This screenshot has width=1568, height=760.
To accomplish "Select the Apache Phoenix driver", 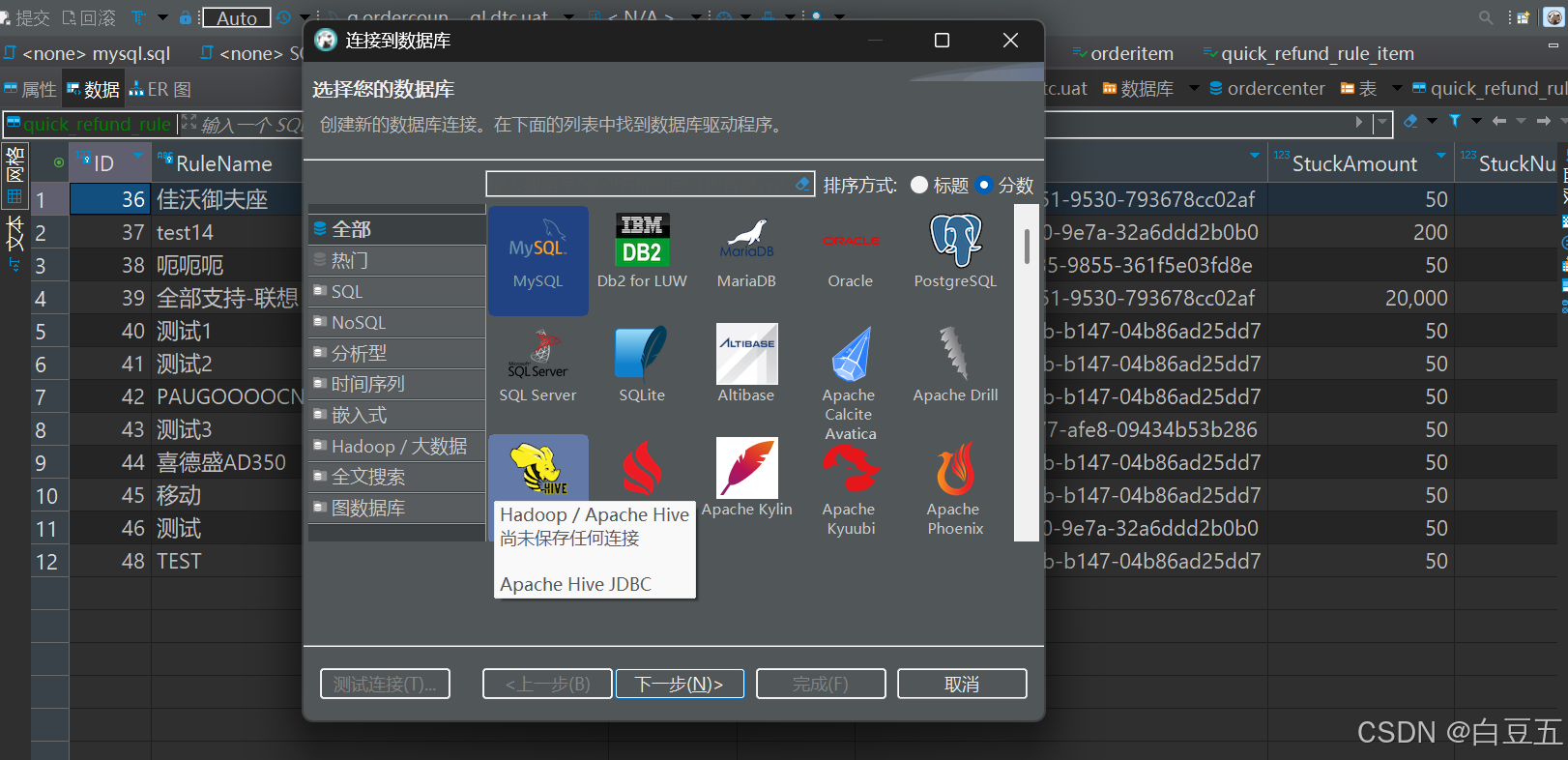I will (x=955, y=487).
